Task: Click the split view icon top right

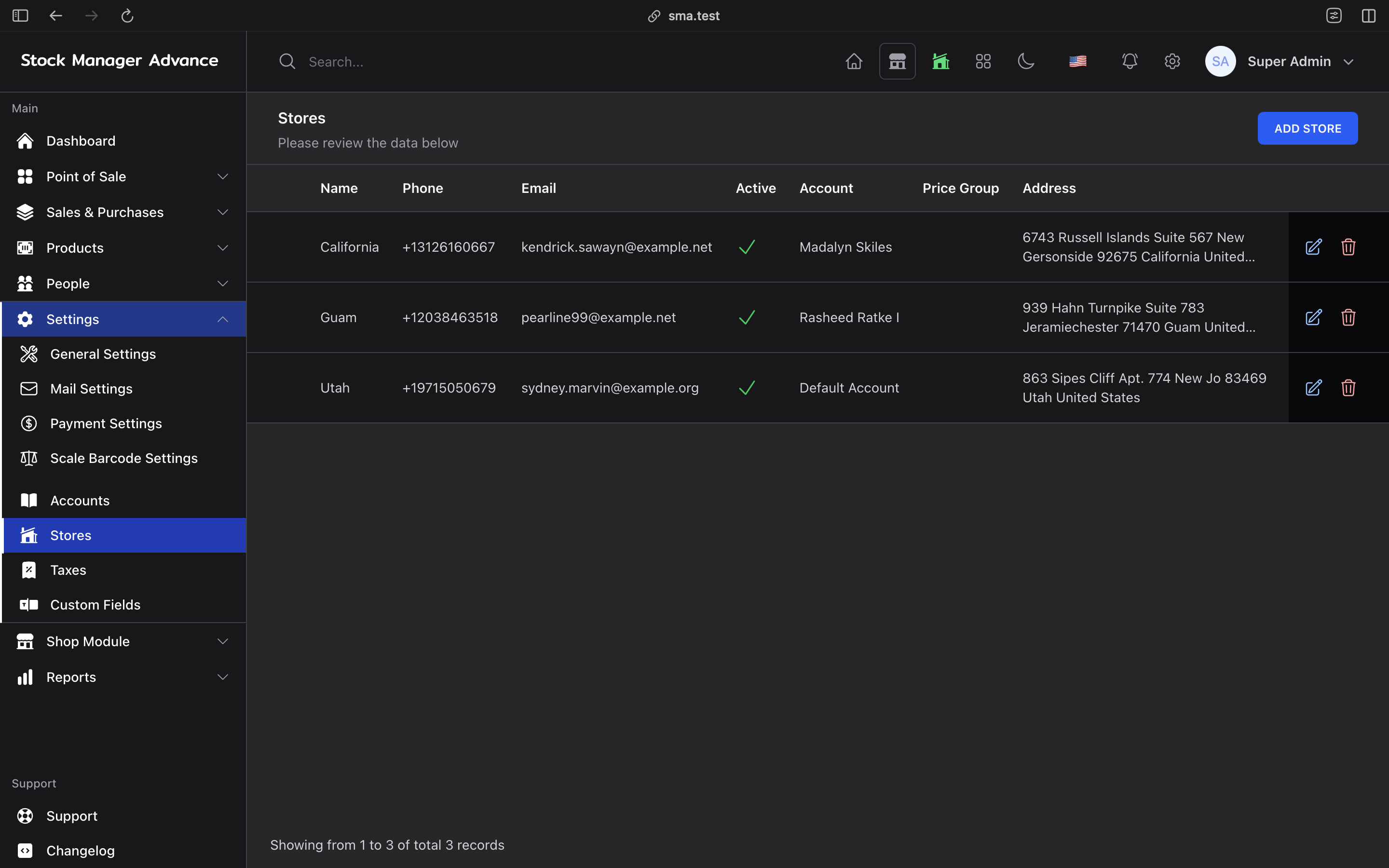Action: tap(1369, 15)
